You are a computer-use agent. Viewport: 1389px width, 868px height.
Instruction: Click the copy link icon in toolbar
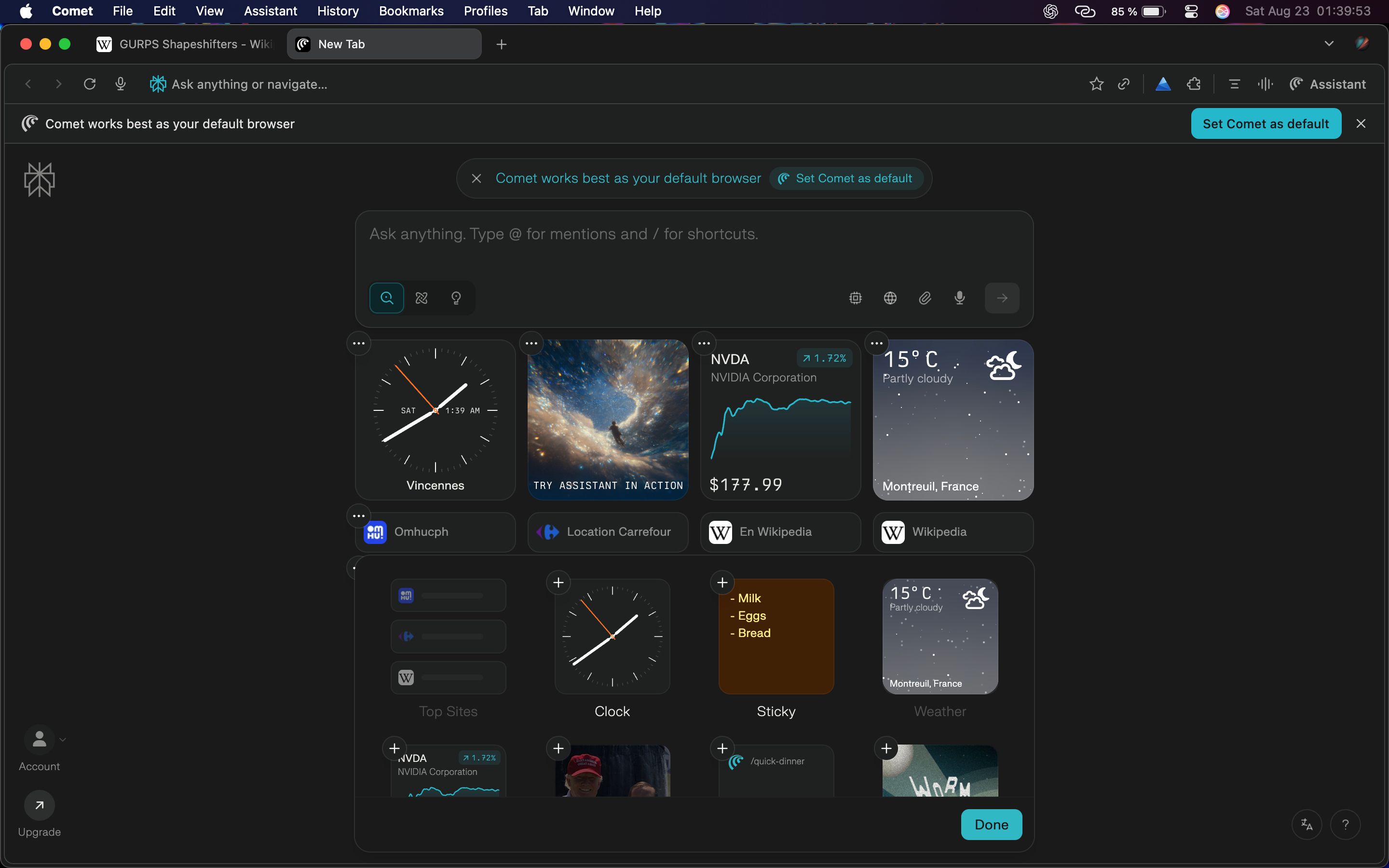tap(1124, 84)
